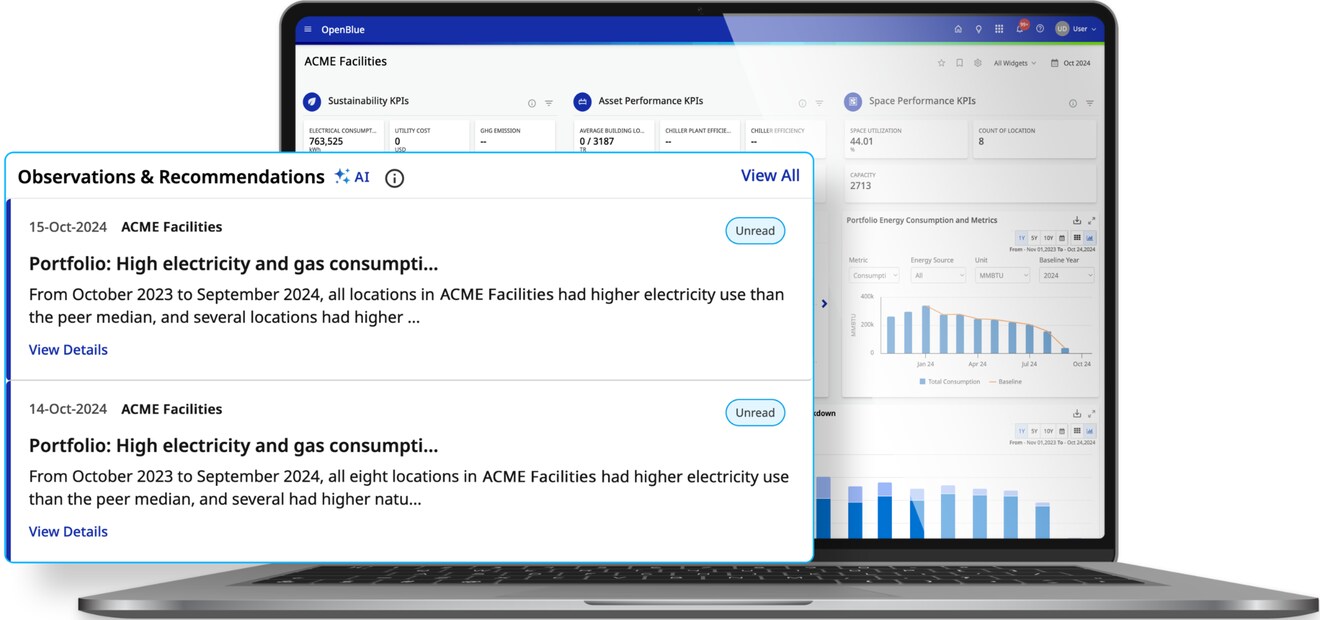Viewport: 1320px width, 620px height.
Task: Toggle 5Y range in Portfolio Energy chart
Action: (1034, 238)
